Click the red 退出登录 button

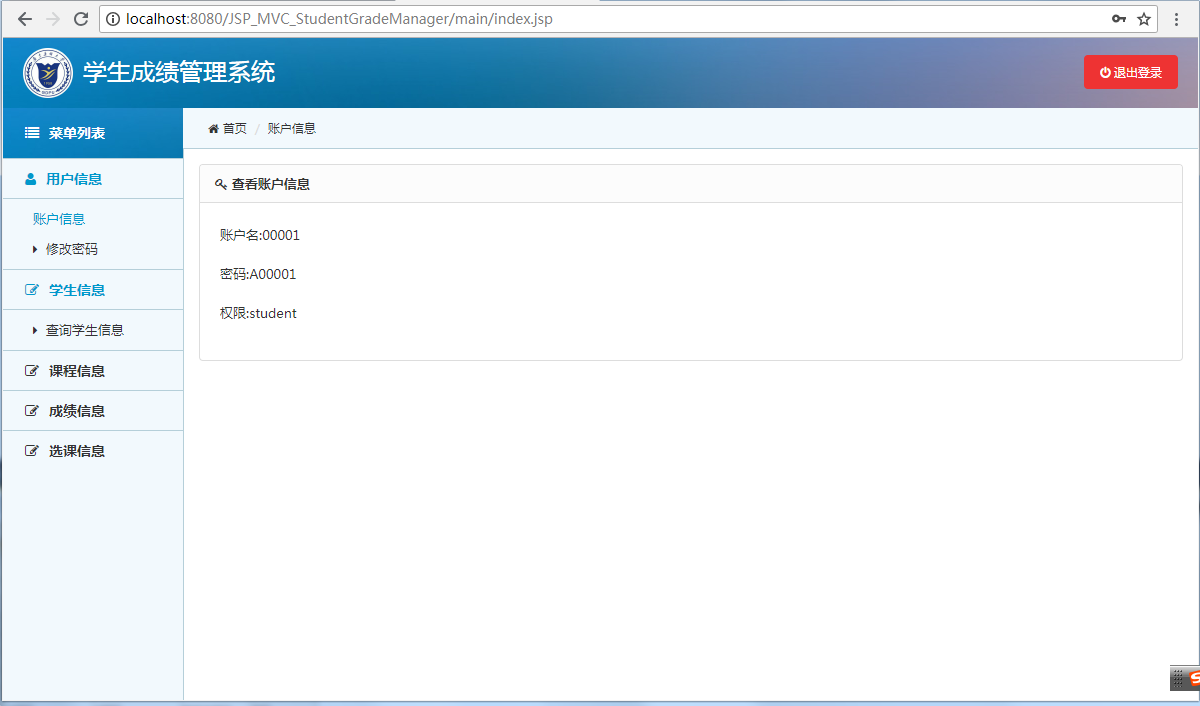pos(1130,72)
